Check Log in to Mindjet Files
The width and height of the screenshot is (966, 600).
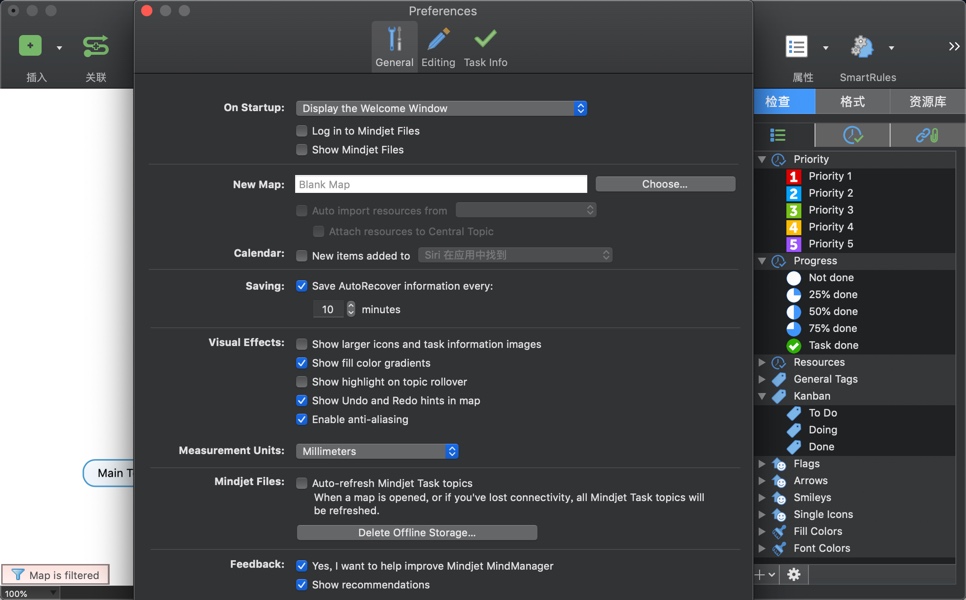pyautogui.click(x=302, y=130)
